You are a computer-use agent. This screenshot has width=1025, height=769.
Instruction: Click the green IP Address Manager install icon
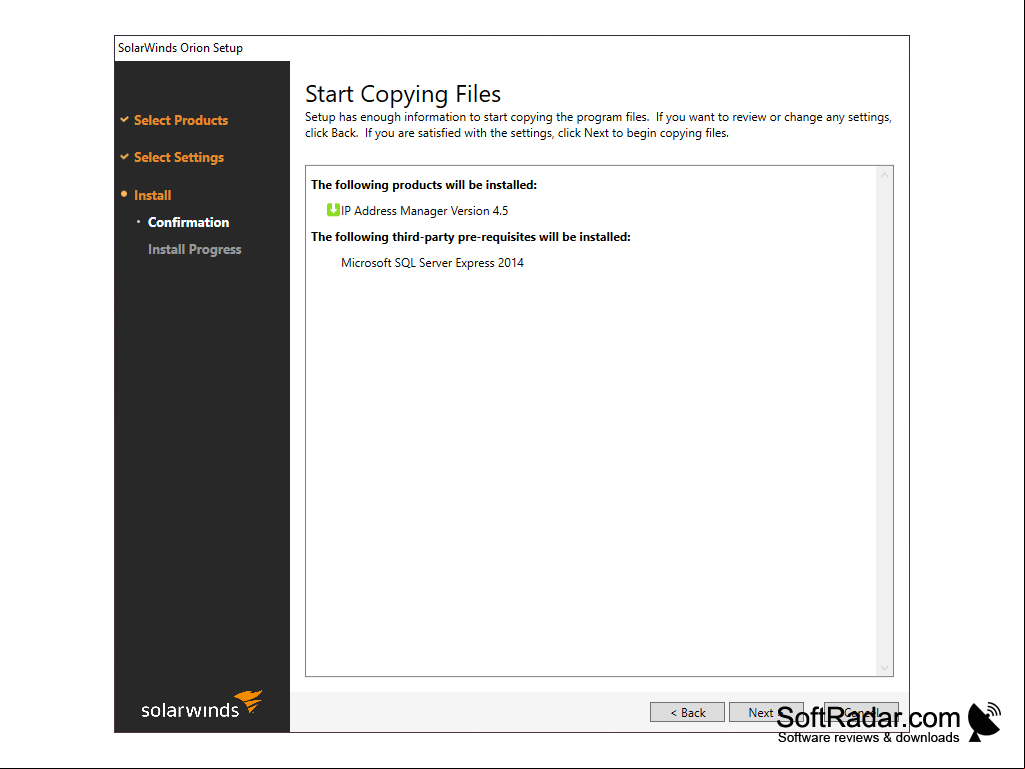point(333,210)
